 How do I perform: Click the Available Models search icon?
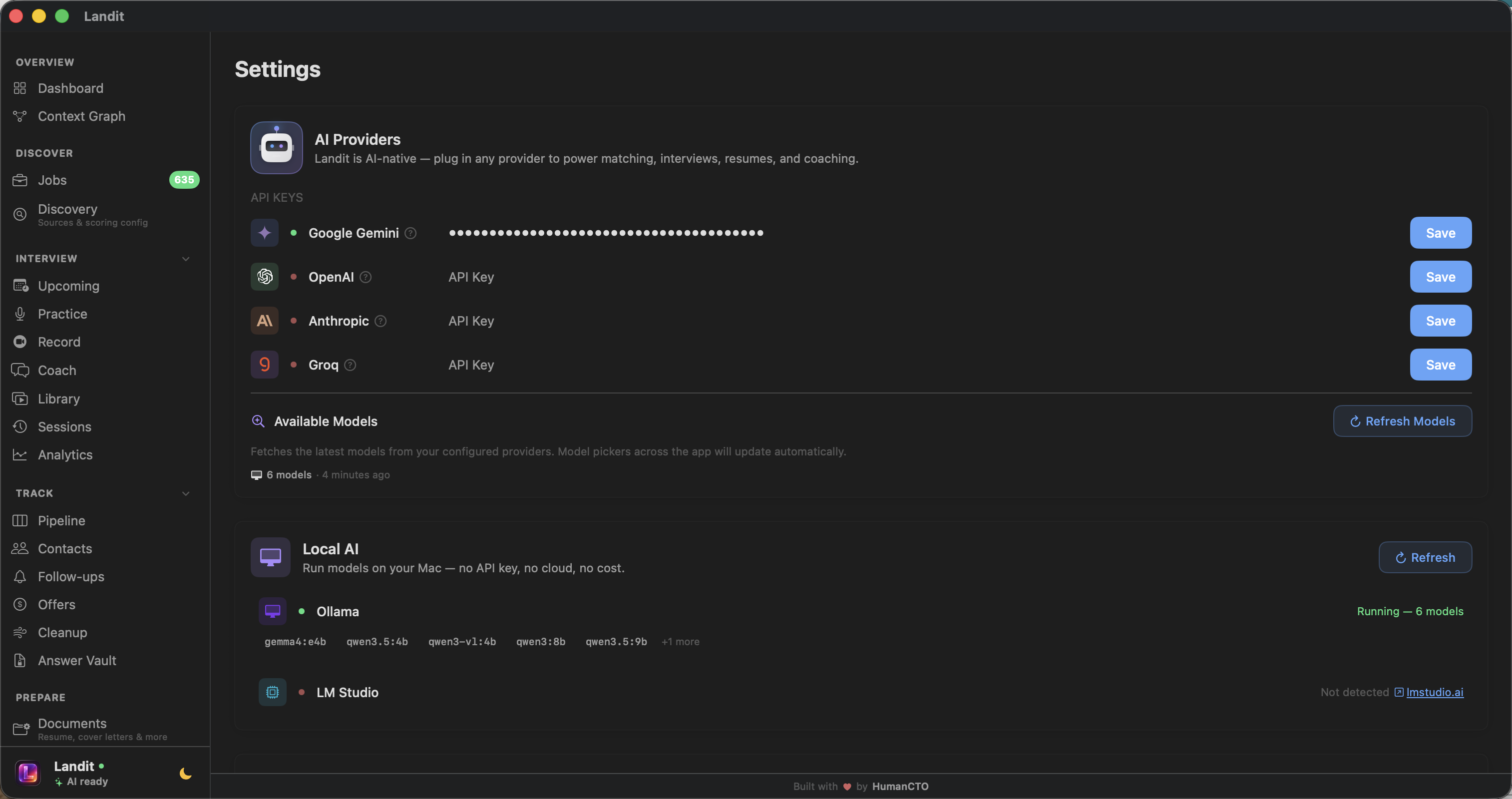[258, 421]
